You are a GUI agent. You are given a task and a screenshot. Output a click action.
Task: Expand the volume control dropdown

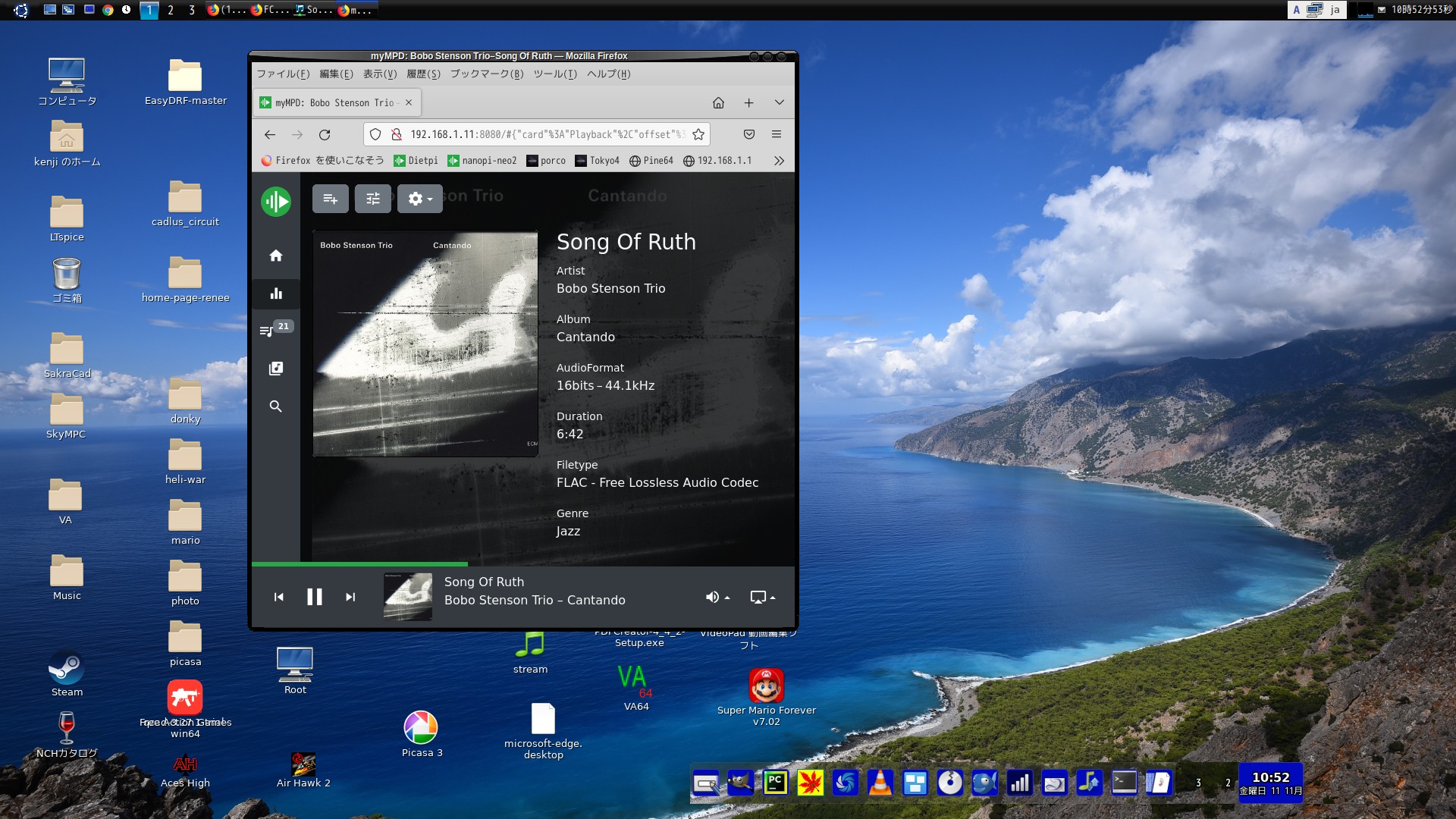click(x=717, y=598)
